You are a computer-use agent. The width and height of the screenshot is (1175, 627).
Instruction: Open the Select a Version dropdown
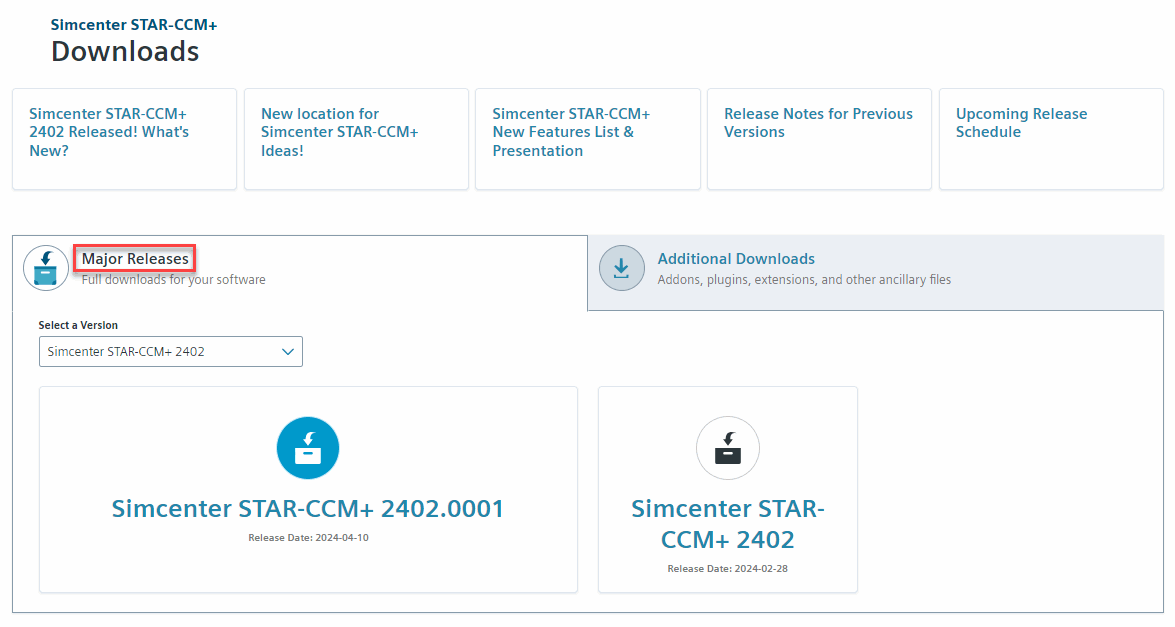click(x=170, y=352)
